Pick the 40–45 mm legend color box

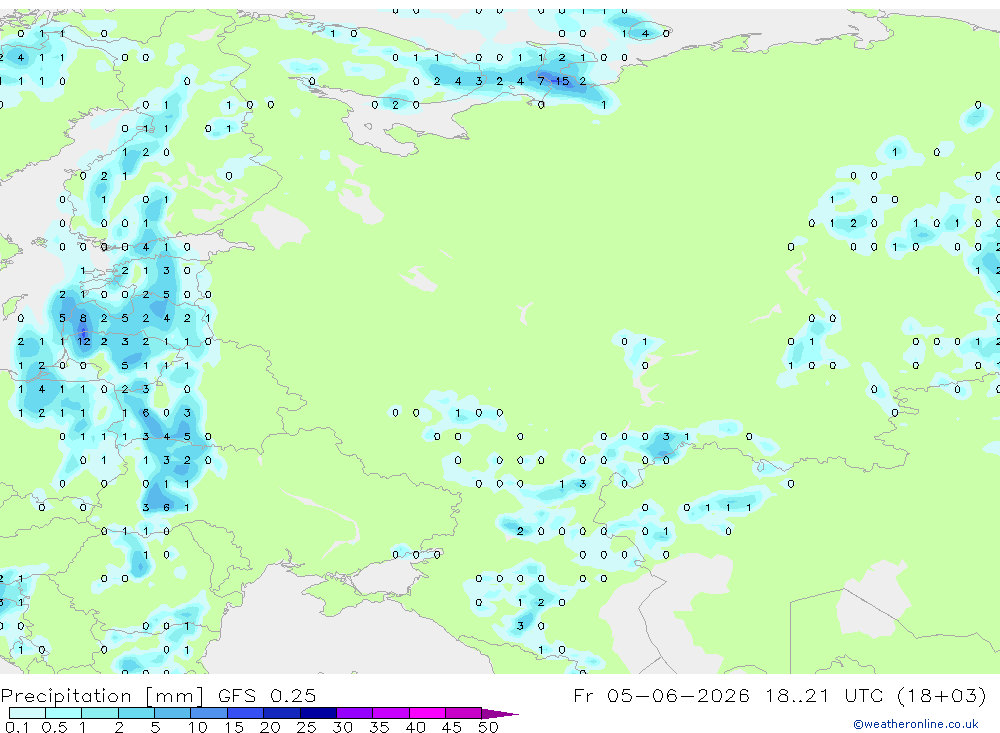(427, 713)
